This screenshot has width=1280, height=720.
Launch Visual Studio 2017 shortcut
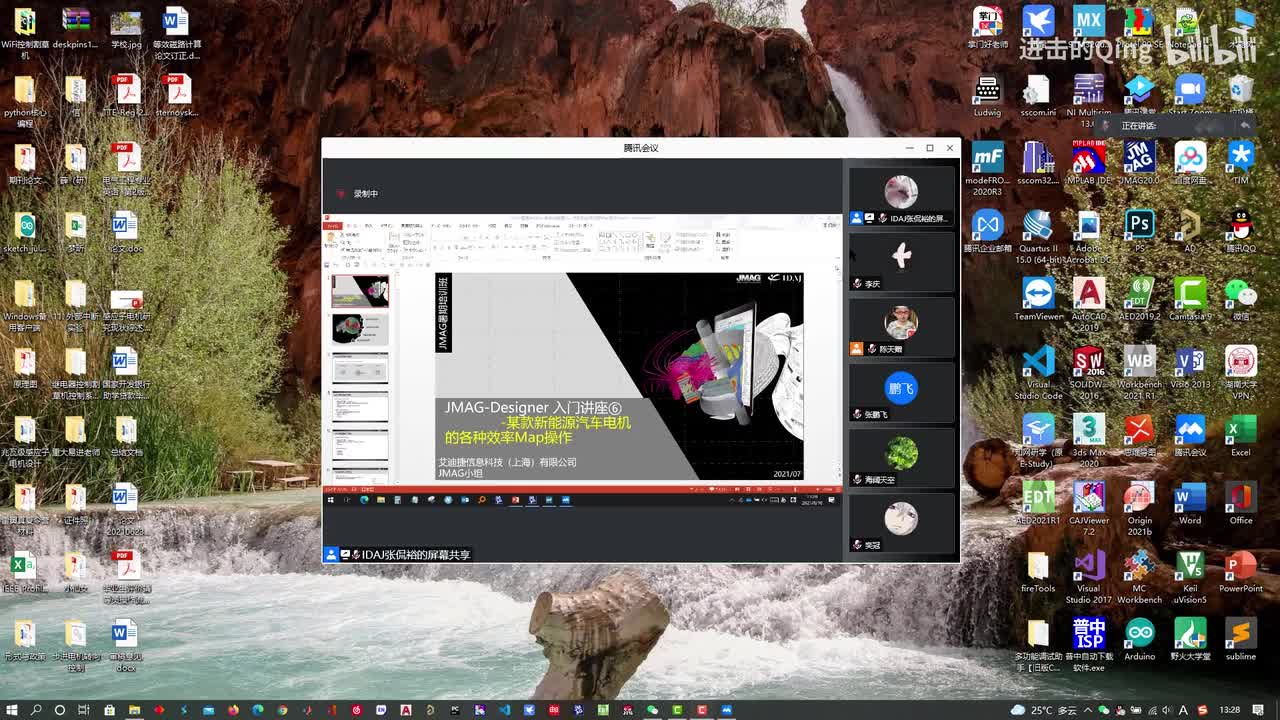click(1088, 576)
